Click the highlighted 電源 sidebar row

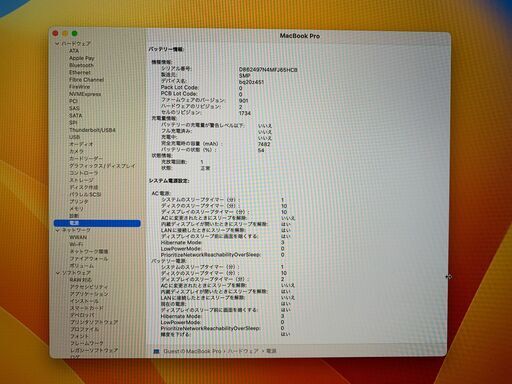tap(97, 223)
